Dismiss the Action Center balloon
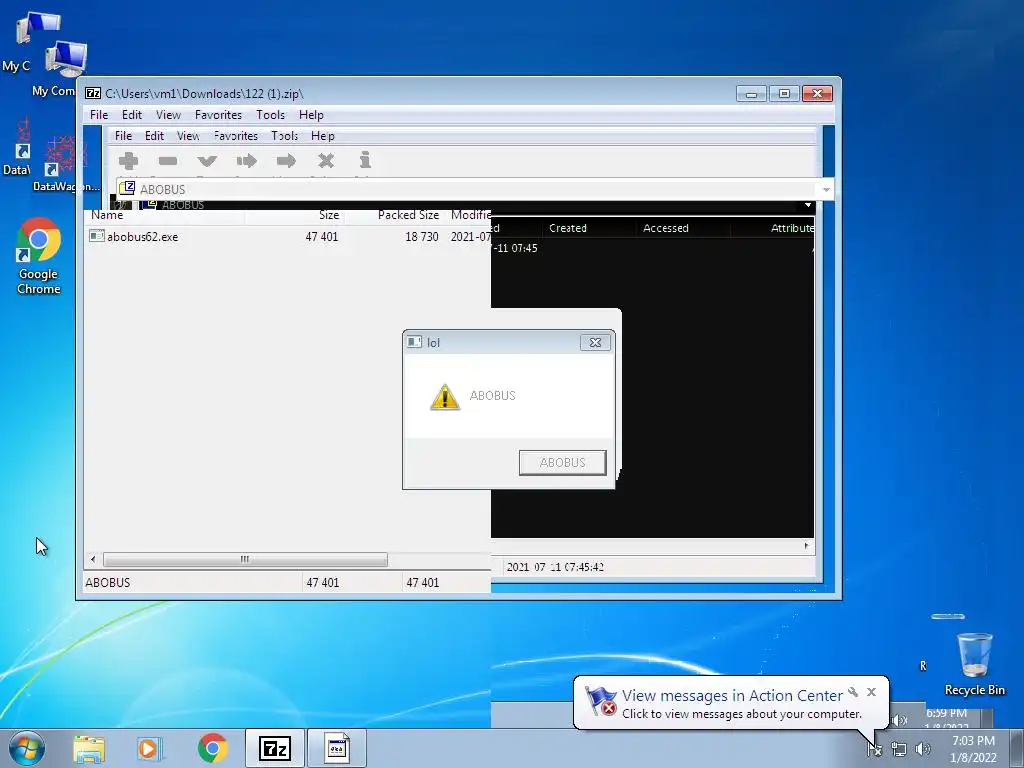The width and height of the screenshot is (1024, 768). pyautogui.click(x=871, y=692)
